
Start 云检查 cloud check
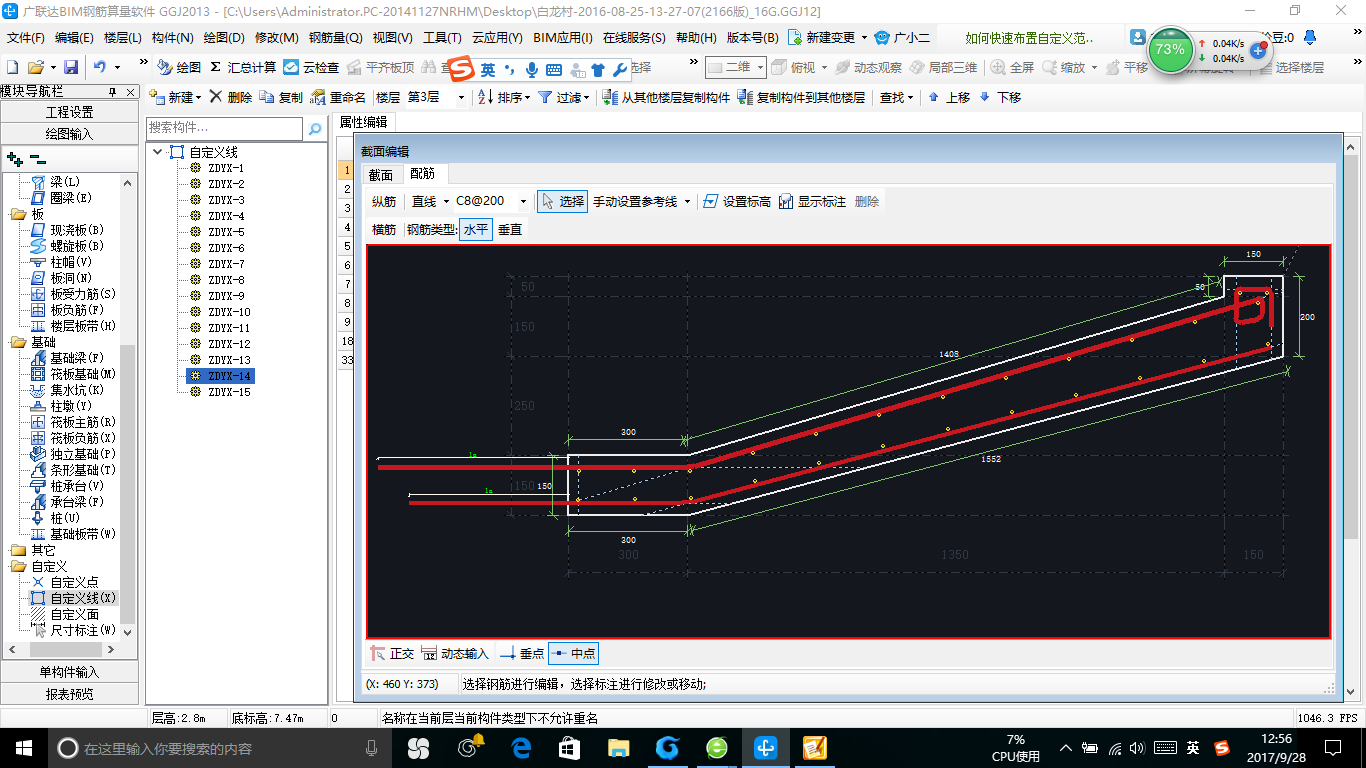point(311,67)
